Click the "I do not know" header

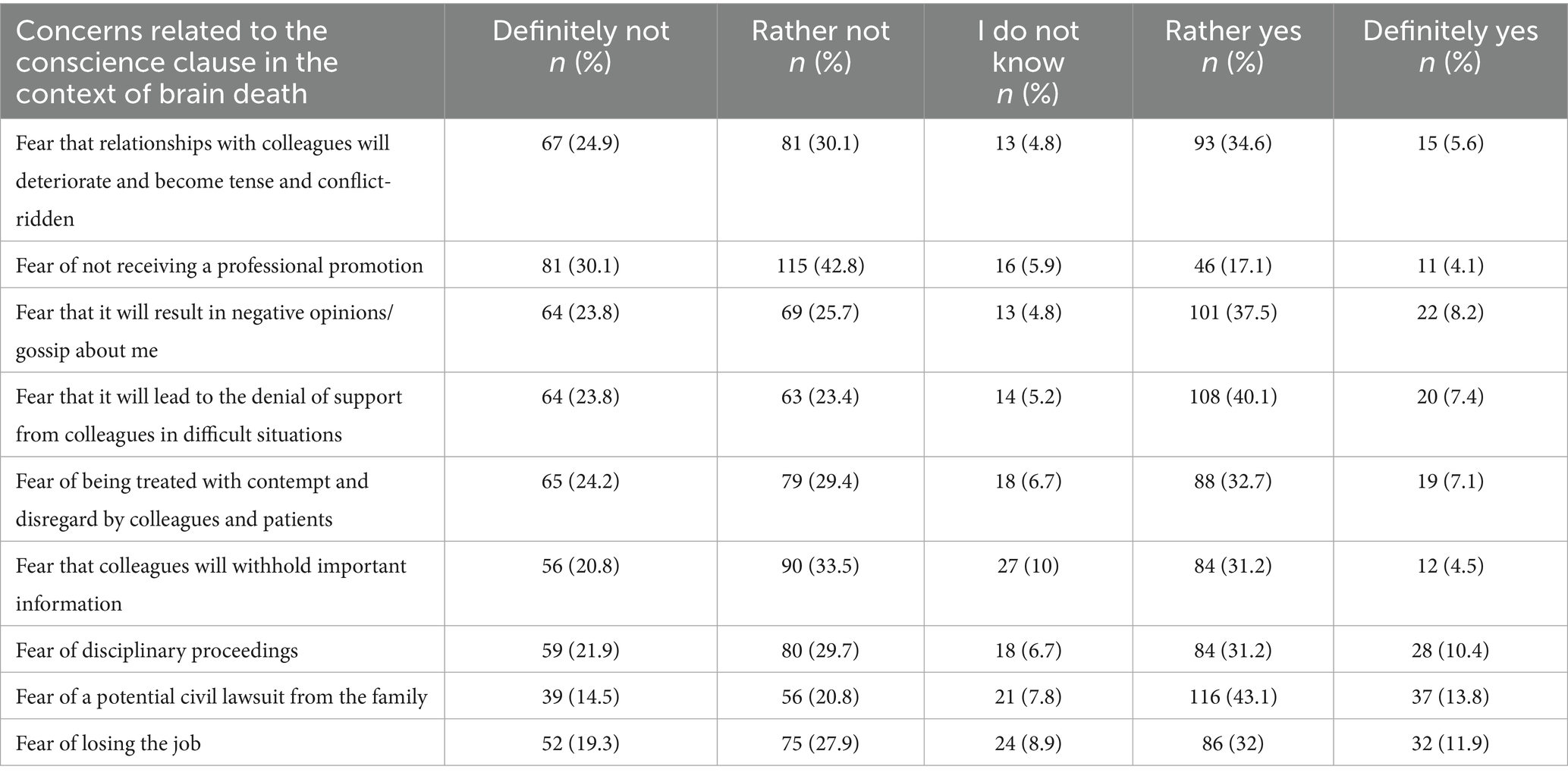coord(1028,62)
